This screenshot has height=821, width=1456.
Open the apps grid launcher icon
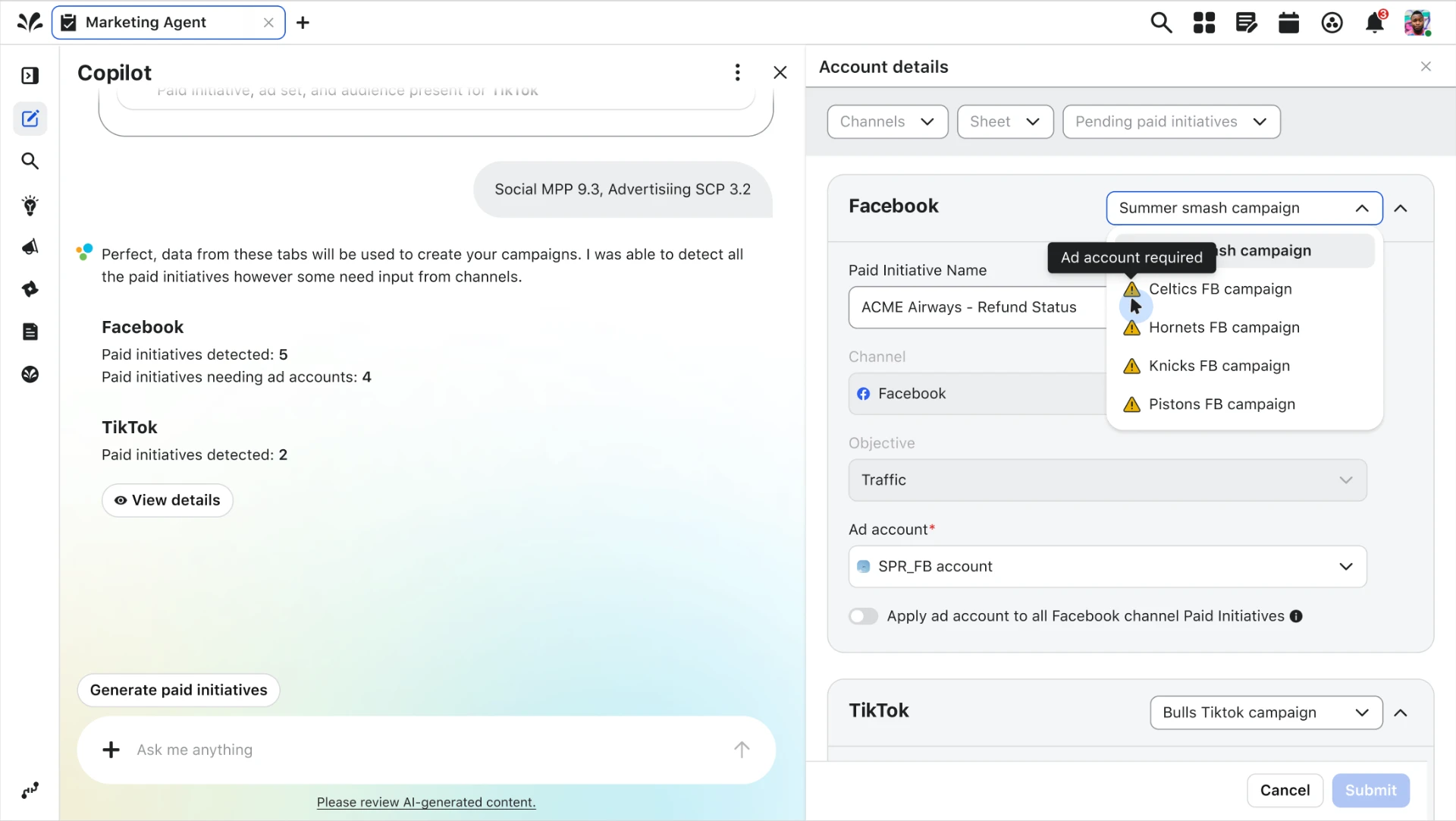(x=1203, y=23)
